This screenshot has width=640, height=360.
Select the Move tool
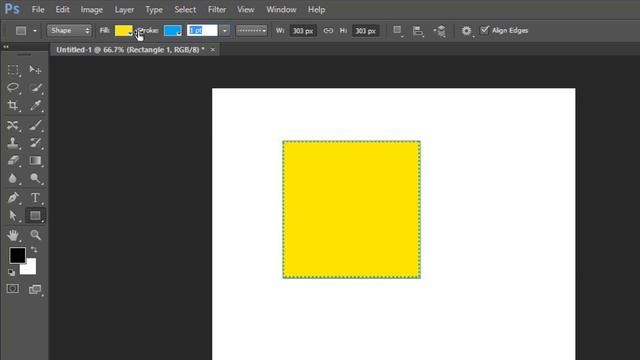click(35, 70)
